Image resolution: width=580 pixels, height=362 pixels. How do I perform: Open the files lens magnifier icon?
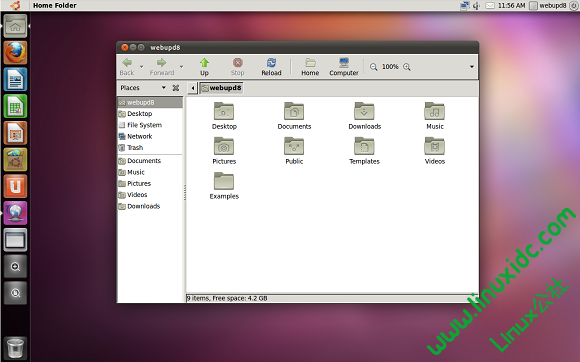coord(15,293)
